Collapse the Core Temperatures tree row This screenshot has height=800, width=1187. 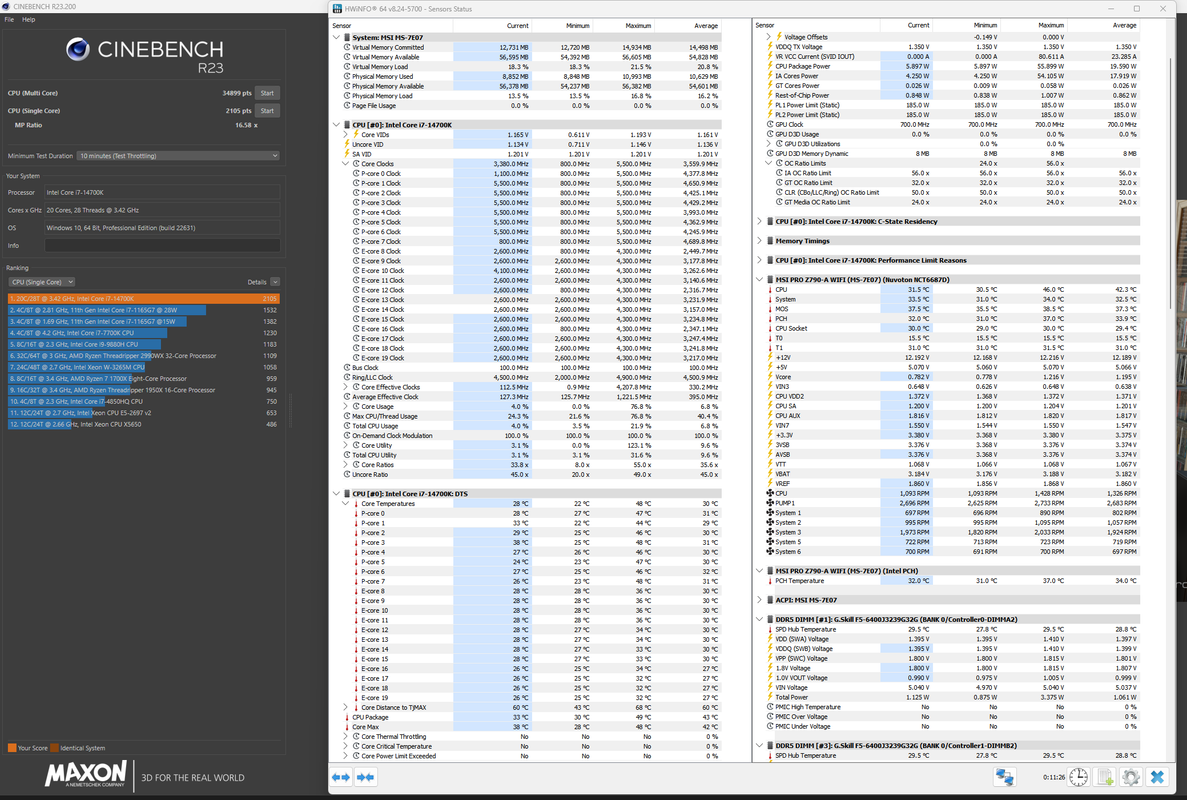346,503
